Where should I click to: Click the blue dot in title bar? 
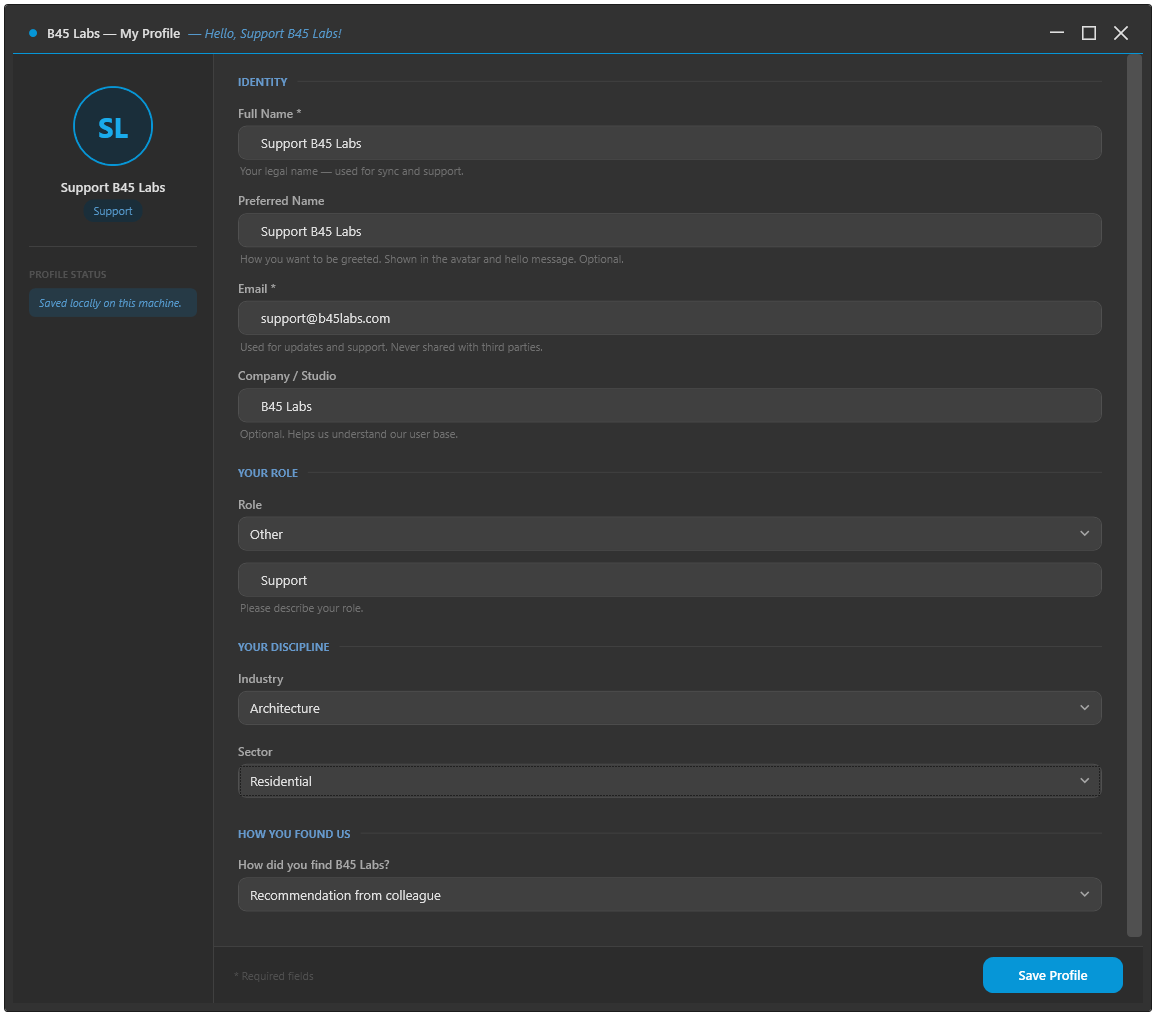[x=33, y=33]
